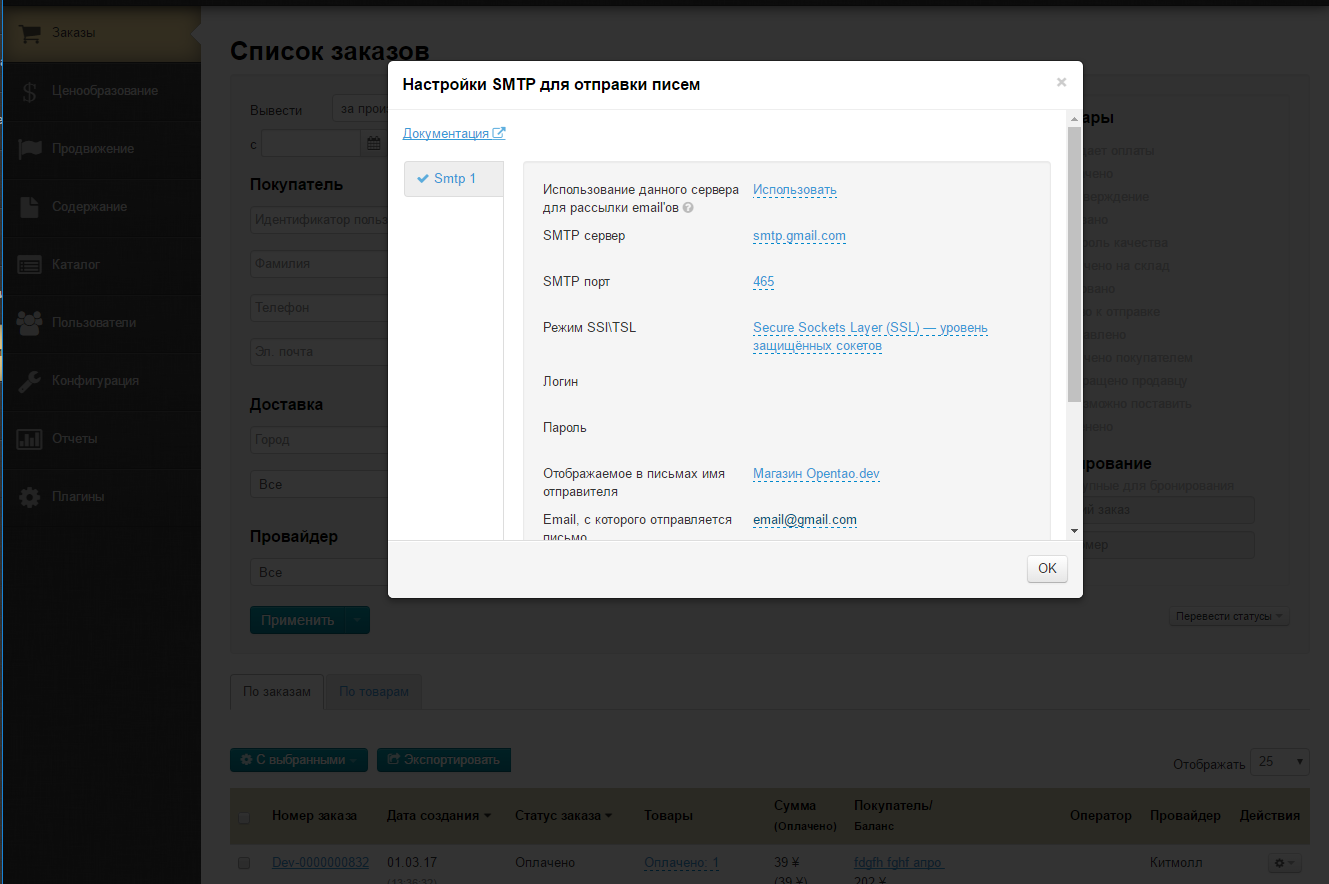Click calendar icon next to date field

tap(373, 144)
